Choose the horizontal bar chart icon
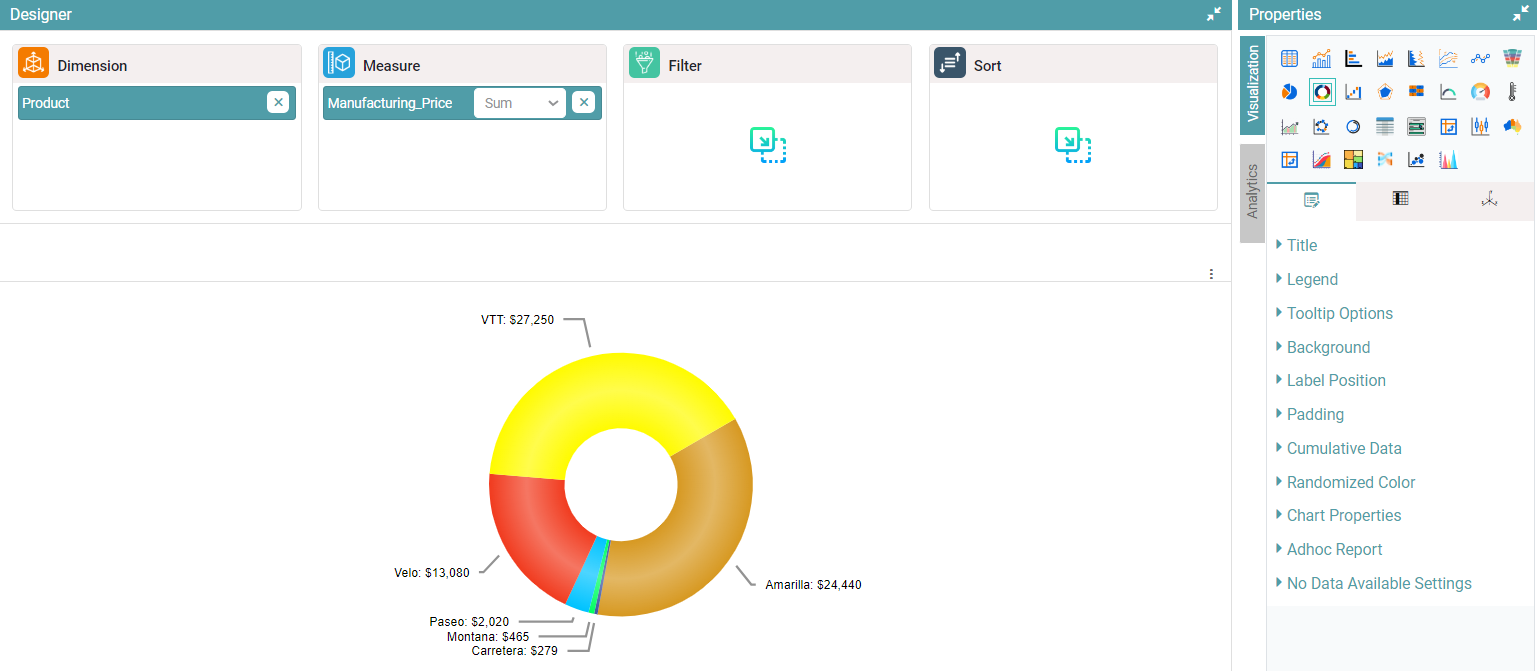Viewport: 1537px width, 671px height. click(1353, 59)
